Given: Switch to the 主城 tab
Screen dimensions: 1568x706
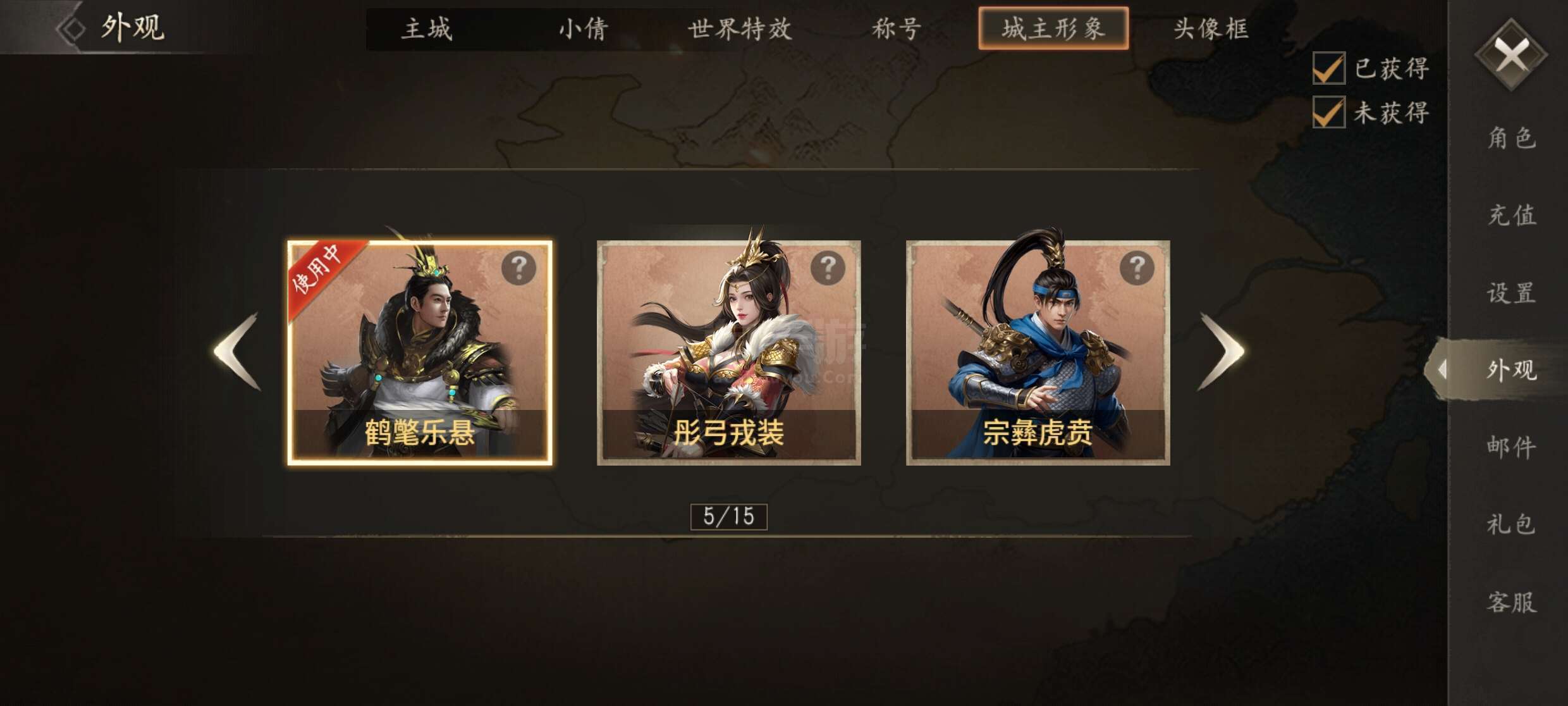Looking at the screenshot, I should (427, 28).
